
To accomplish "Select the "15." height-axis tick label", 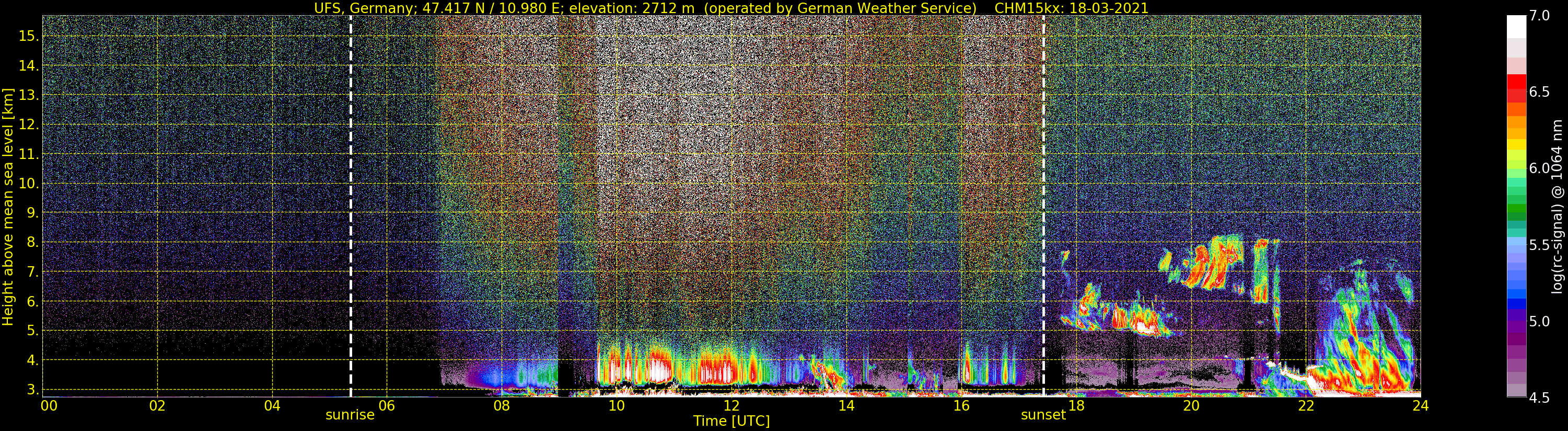I will click(x=29, y=36).
